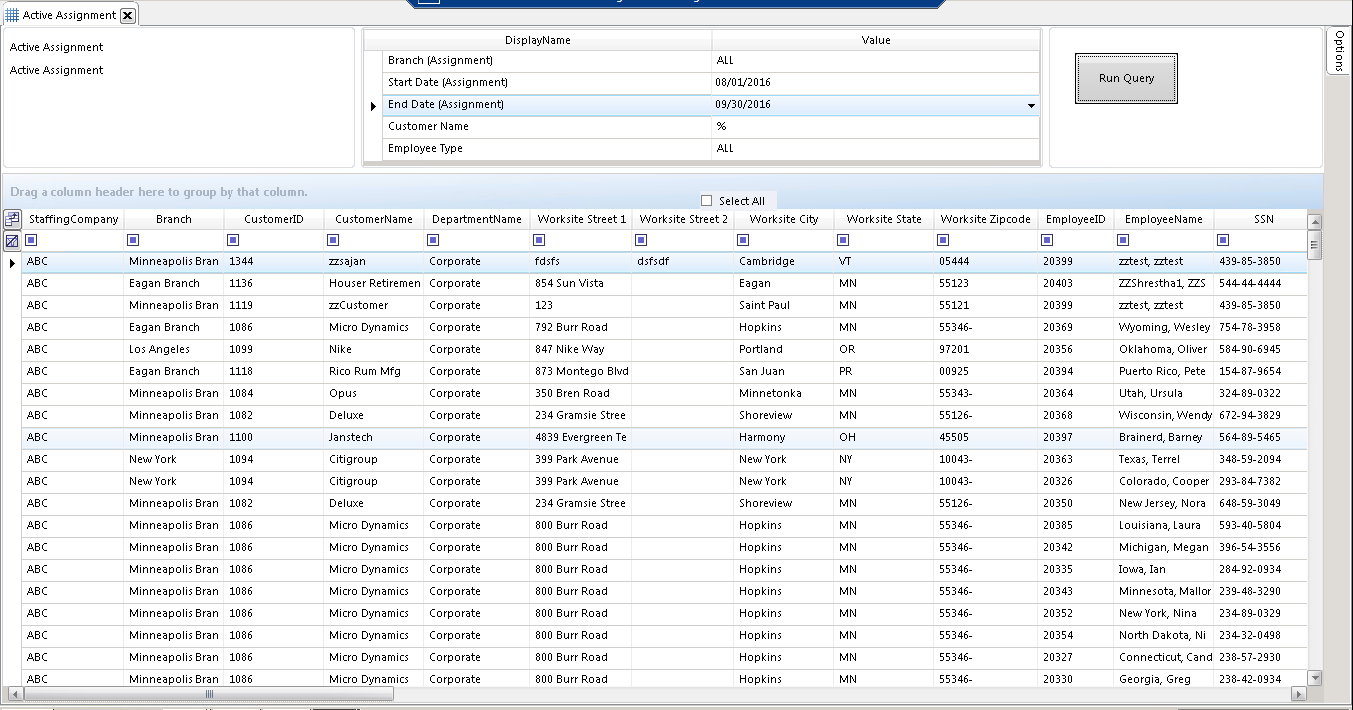Open the Worksite Zipcode filter operator icon
Screen dimensions: 1353x710
click(x=944, y=240)
